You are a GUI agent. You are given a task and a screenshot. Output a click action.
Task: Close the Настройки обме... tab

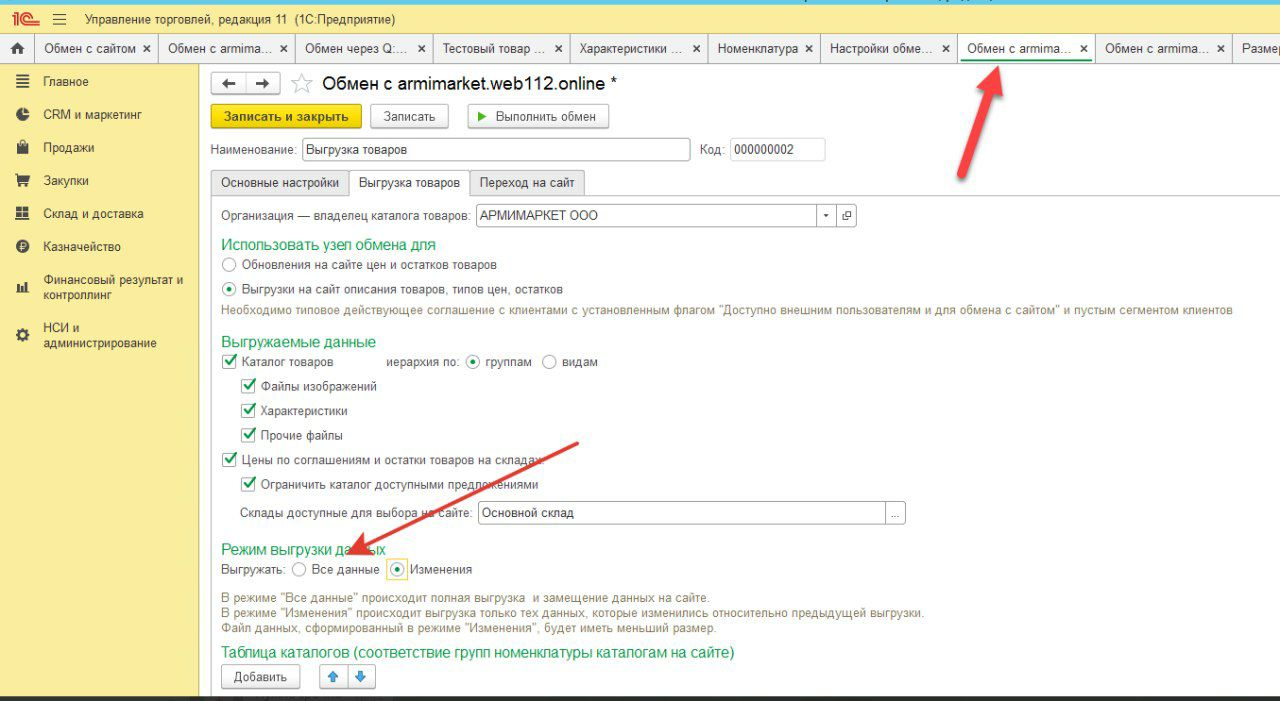(x=945, y=48)
